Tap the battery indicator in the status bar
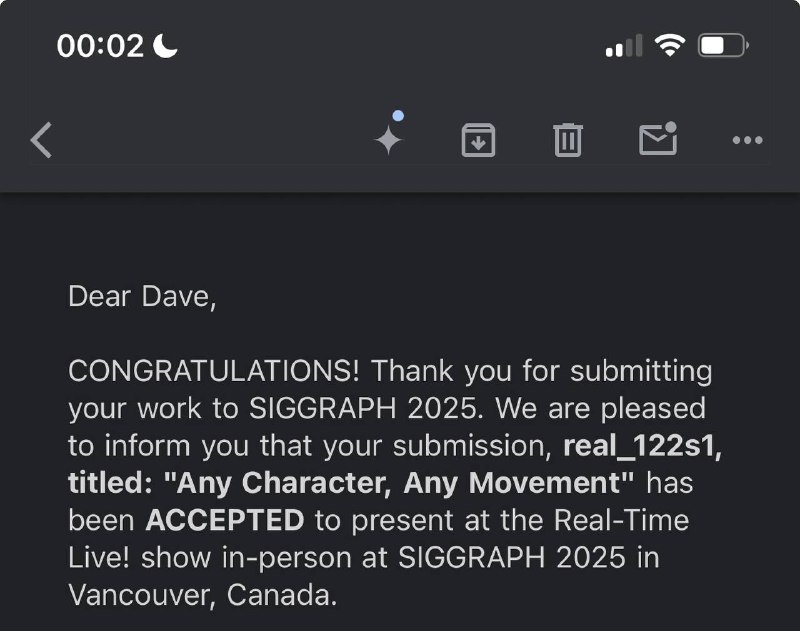Viewport: 800px width, 631px height. tap(723, 45)
